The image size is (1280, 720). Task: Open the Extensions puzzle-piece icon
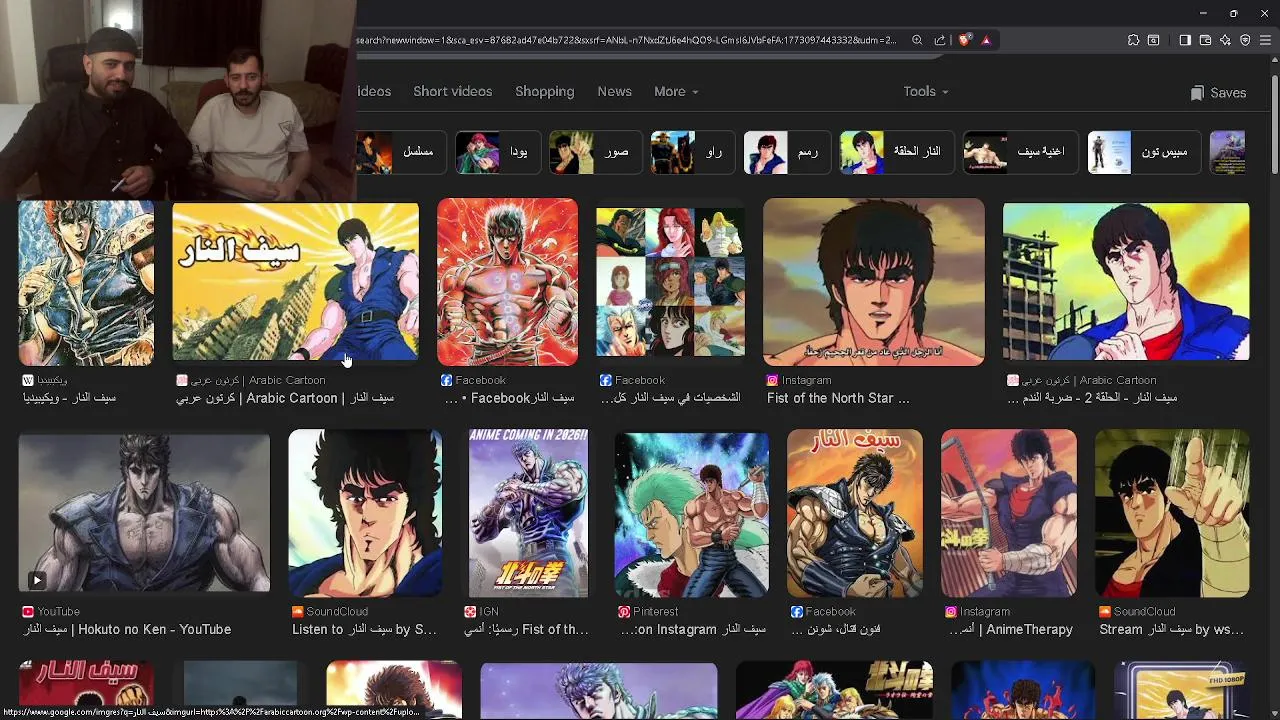(x=1133, y=40)
